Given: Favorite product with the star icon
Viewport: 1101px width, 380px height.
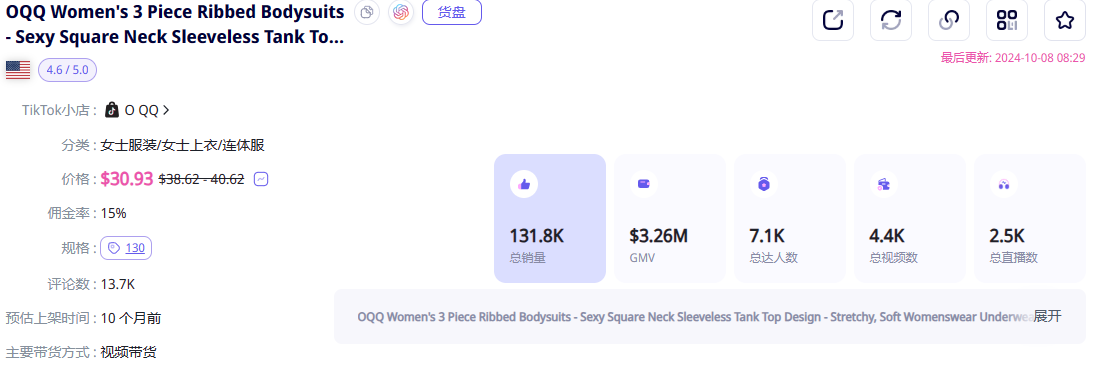Looking at the screenshot, I should [1064, 20].
